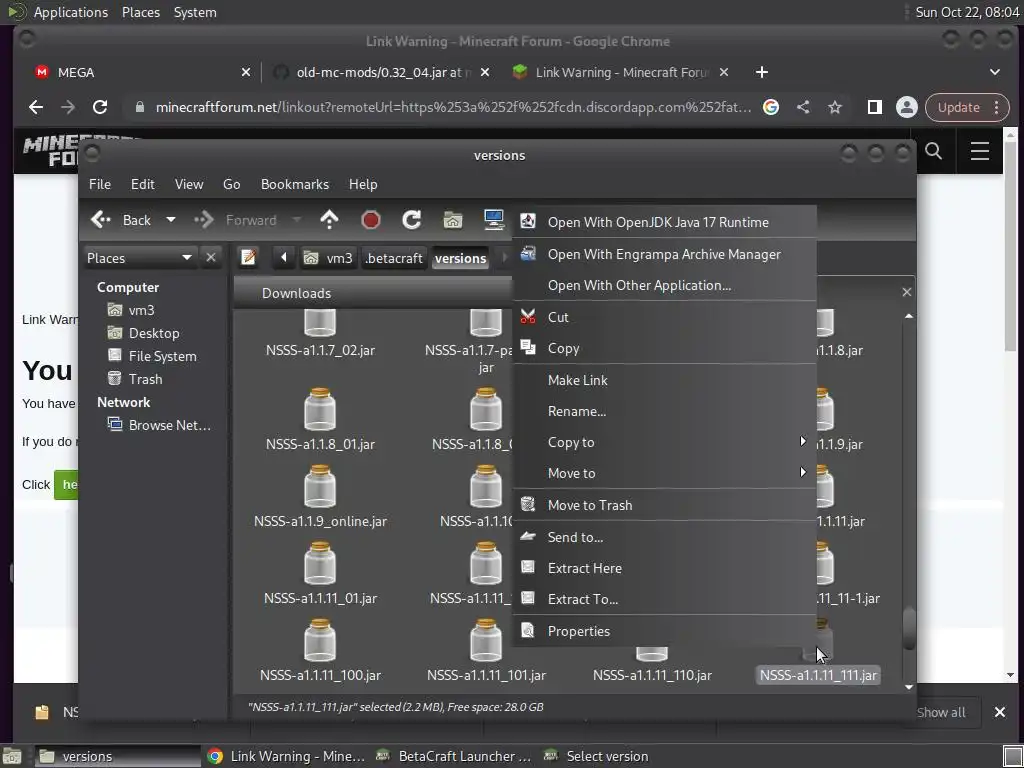The height and width of the screenshot is (768, 1024).
Task: Select Move to Trash in context menu
Action: (665, 505)
